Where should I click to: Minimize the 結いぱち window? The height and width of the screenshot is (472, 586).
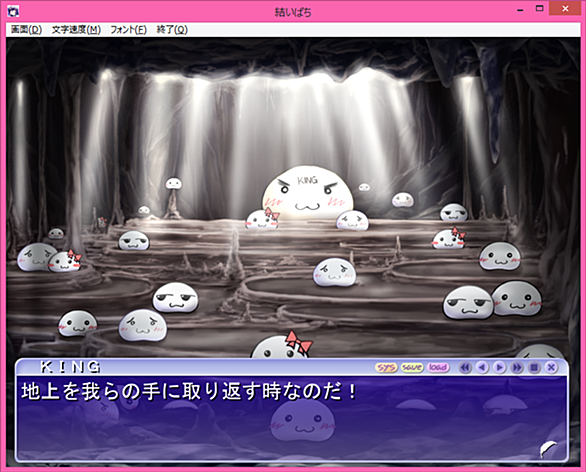520,10
